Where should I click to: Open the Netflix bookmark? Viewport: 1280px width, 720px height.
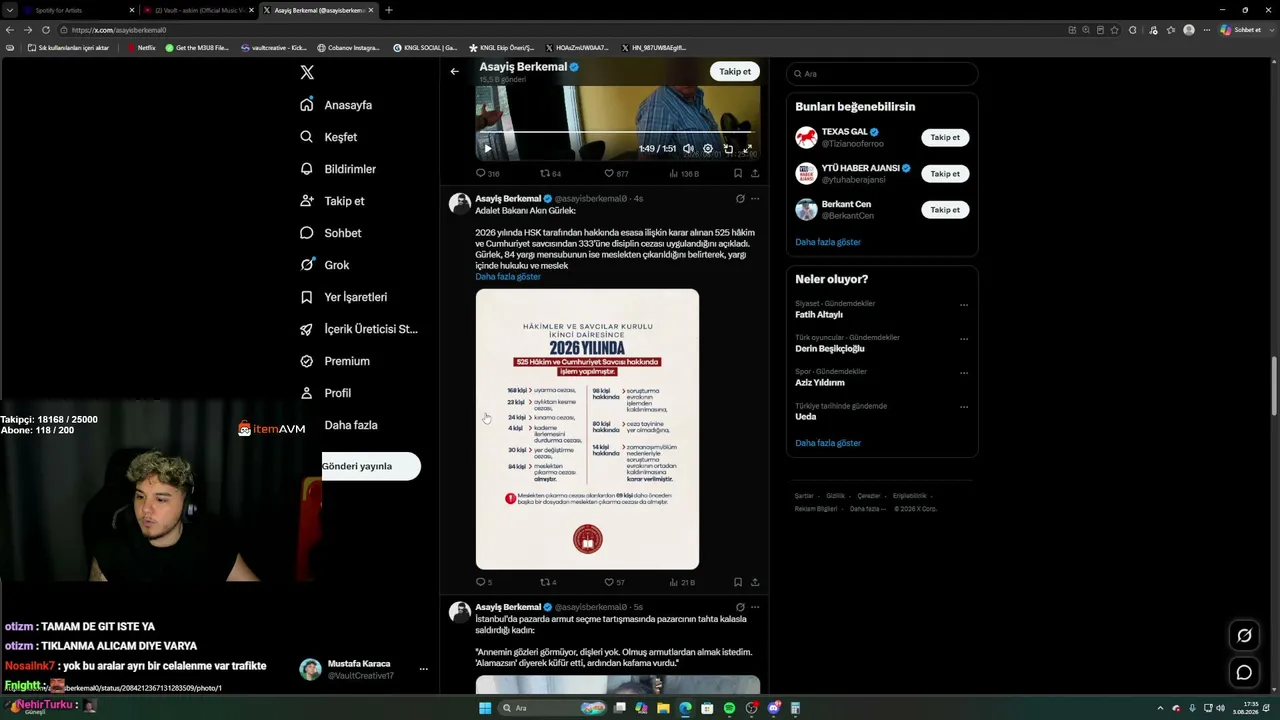click(x=141, y=47)
